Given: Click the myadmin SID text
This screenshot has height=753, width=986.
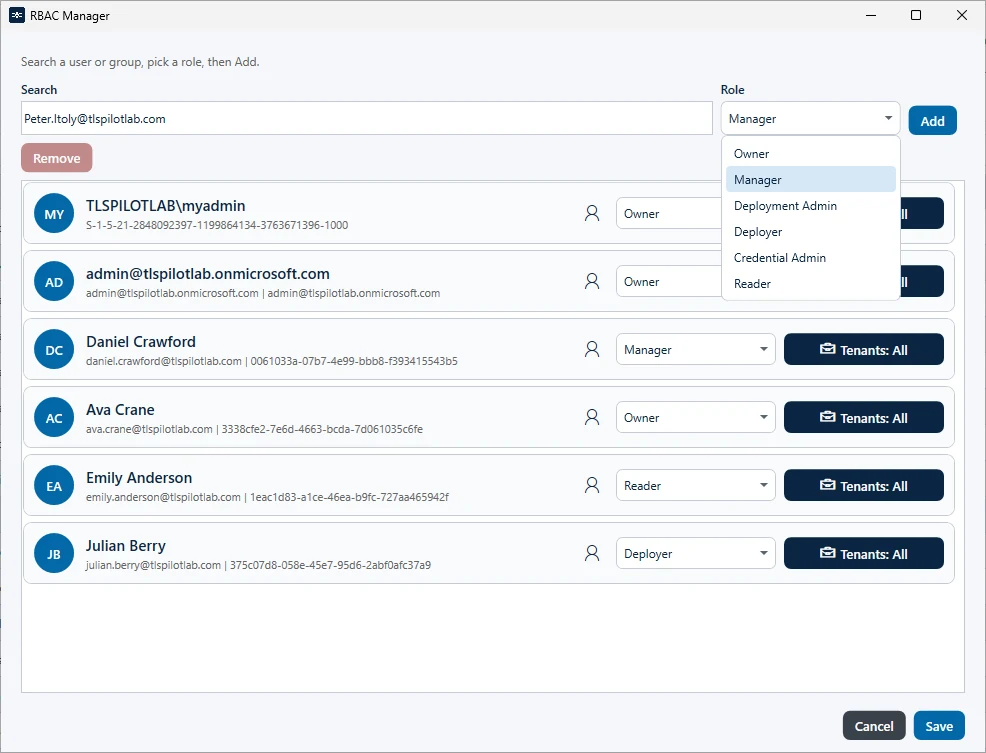Looking at the screenshot, I should pyautogui.click(x=217, y=225).
